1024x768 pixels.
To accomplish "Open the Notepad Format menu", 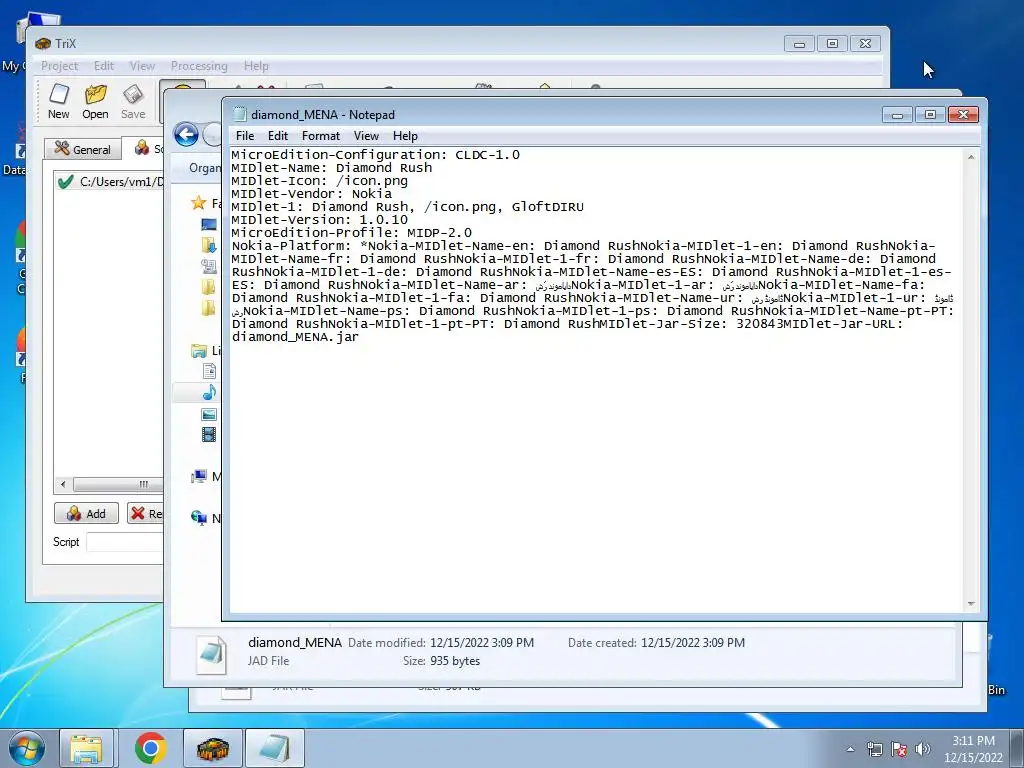I will click(x=321, y=136).
